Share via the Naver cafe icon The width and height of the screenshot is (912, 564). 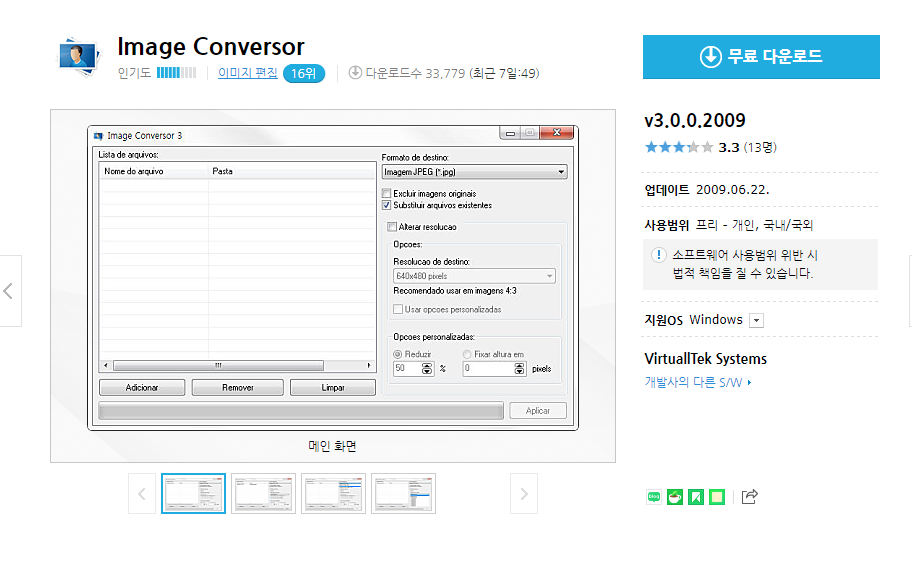click(x=675, y=497)
